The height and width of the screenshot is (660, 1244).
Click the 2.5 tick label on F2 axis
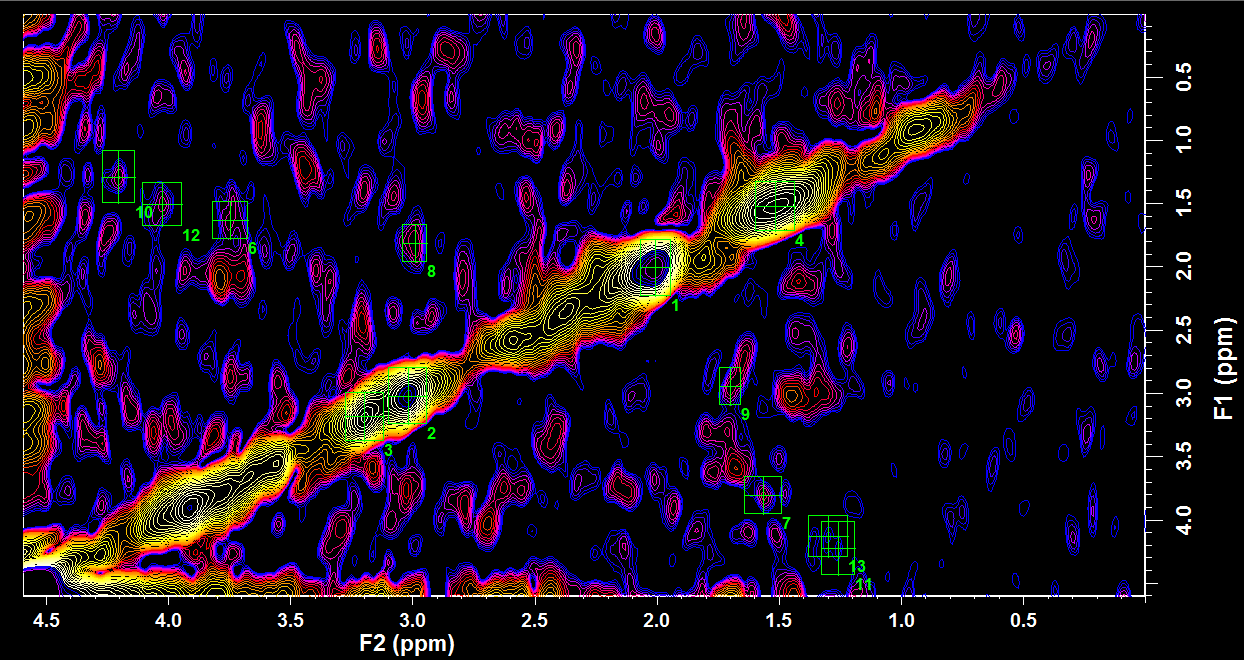point(535,619)
